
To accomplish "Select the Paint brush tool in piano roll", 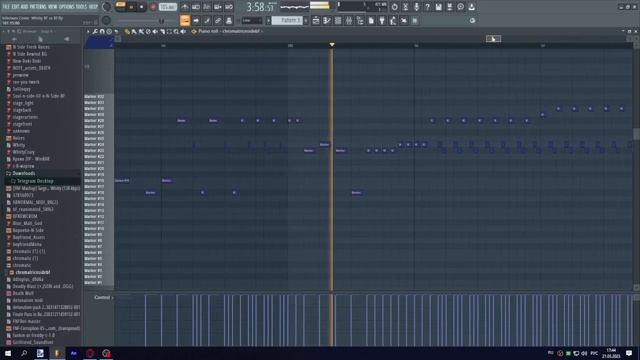I will [134, 31].
